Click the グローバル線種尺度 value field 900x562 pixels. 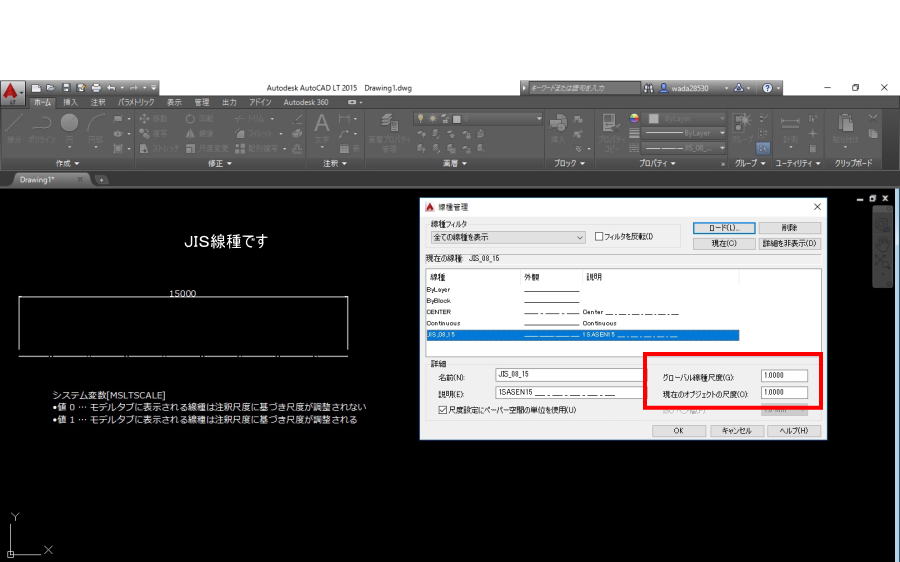784,375
